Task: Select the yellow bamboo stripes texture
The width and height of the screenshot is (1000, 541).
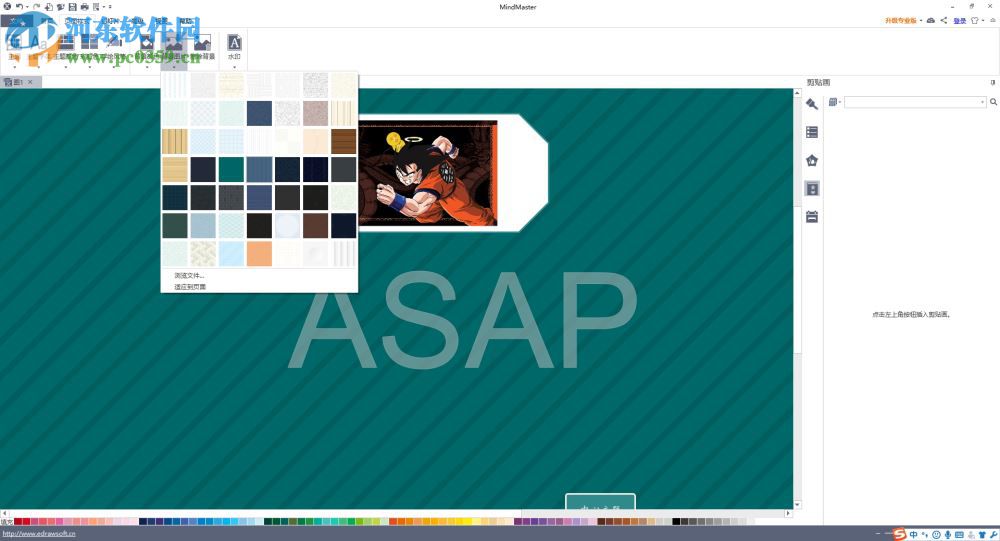Action: pyautogui.click(x=175, y=142)
